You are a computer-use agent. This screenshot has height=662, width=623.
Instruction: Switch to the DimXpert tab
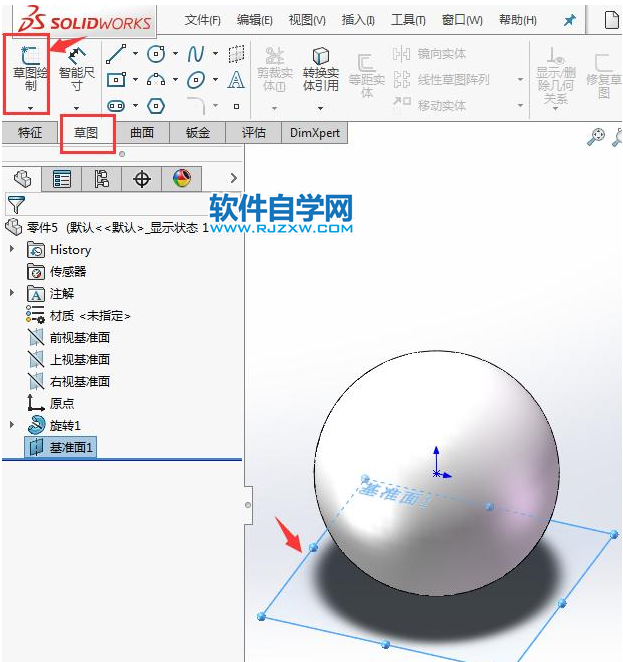click(x=314, y=133)
